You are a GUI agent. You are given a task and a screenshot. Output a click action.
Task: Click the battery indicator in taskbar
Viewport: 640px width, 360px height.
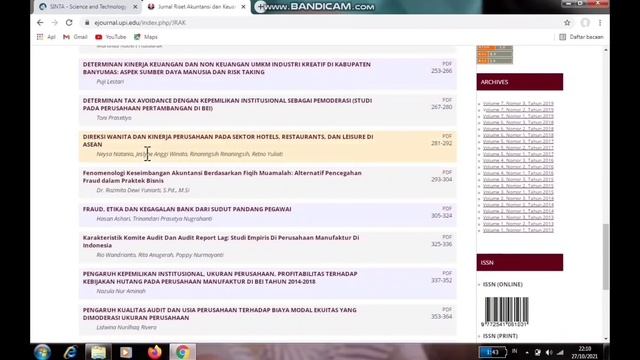493,352
